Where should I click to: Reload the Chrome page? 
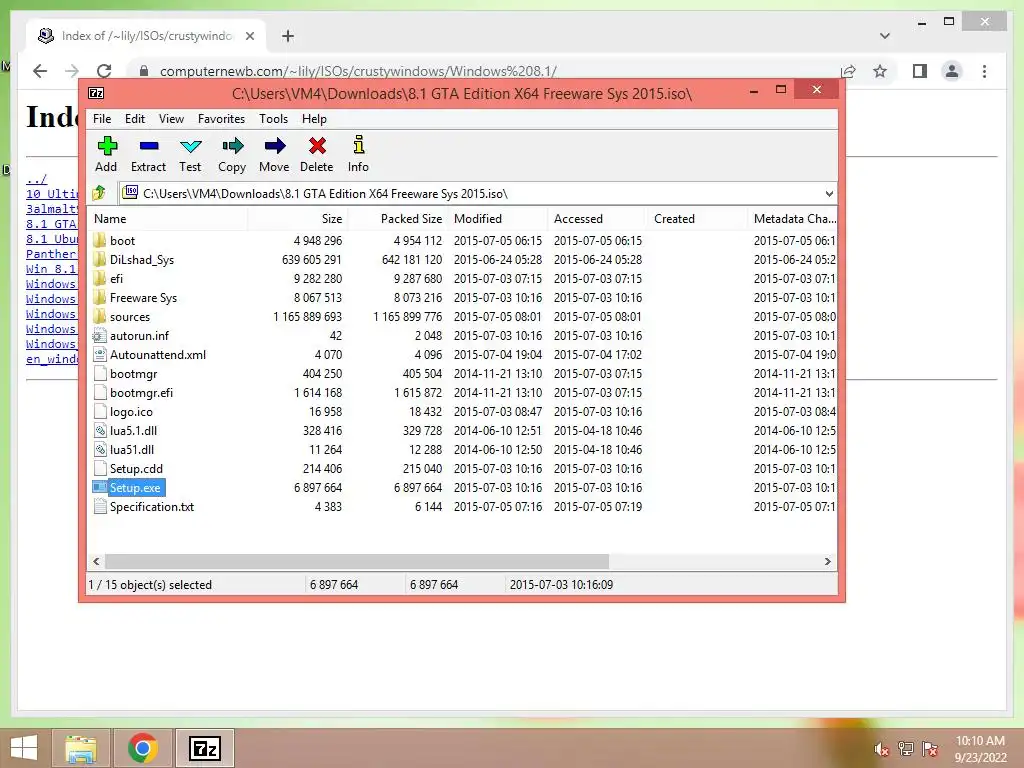pos(104,71)
